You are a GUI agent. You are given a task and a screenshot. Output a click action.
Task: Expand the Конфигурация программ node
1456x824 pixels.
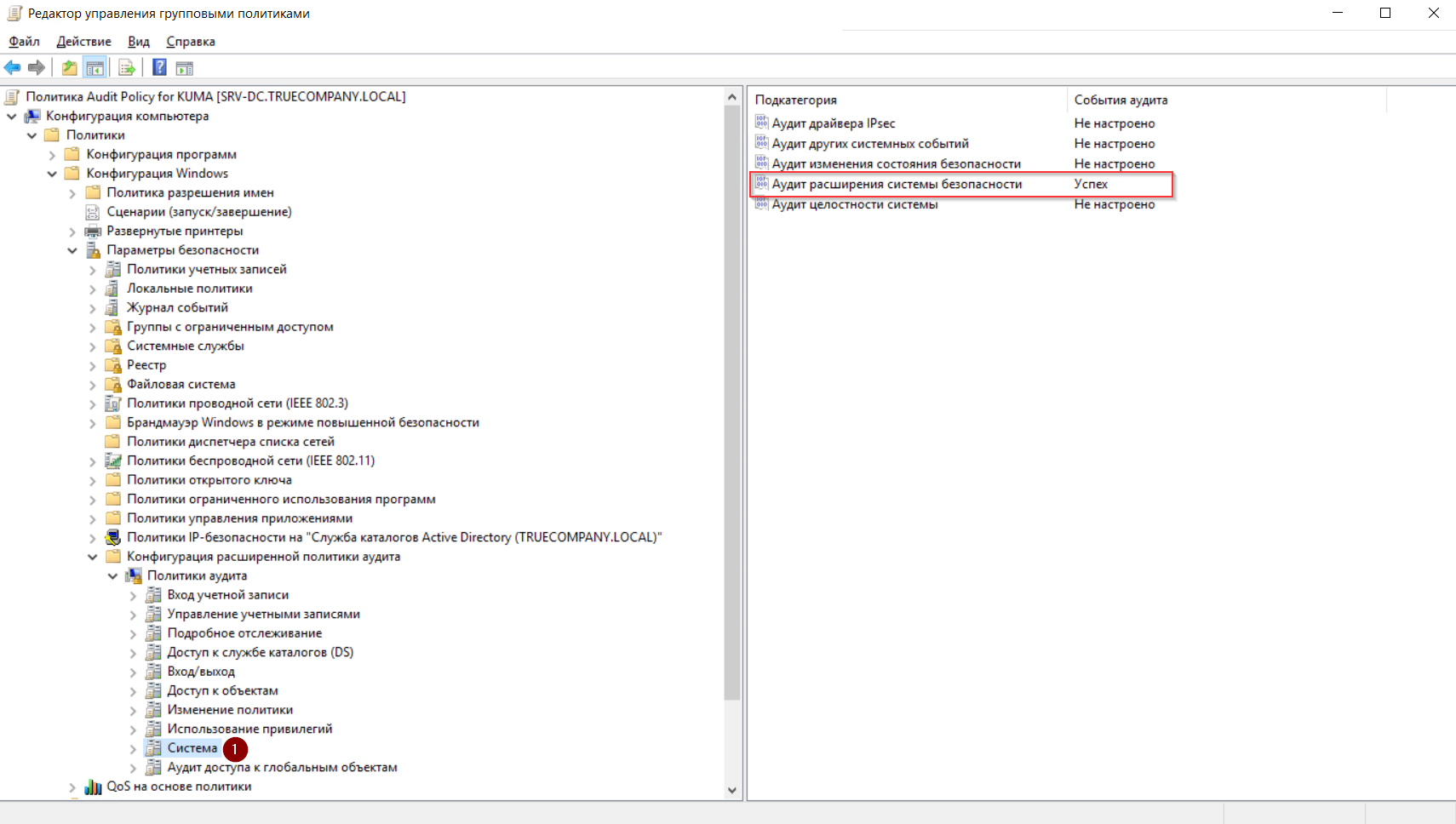coord(52,155)
